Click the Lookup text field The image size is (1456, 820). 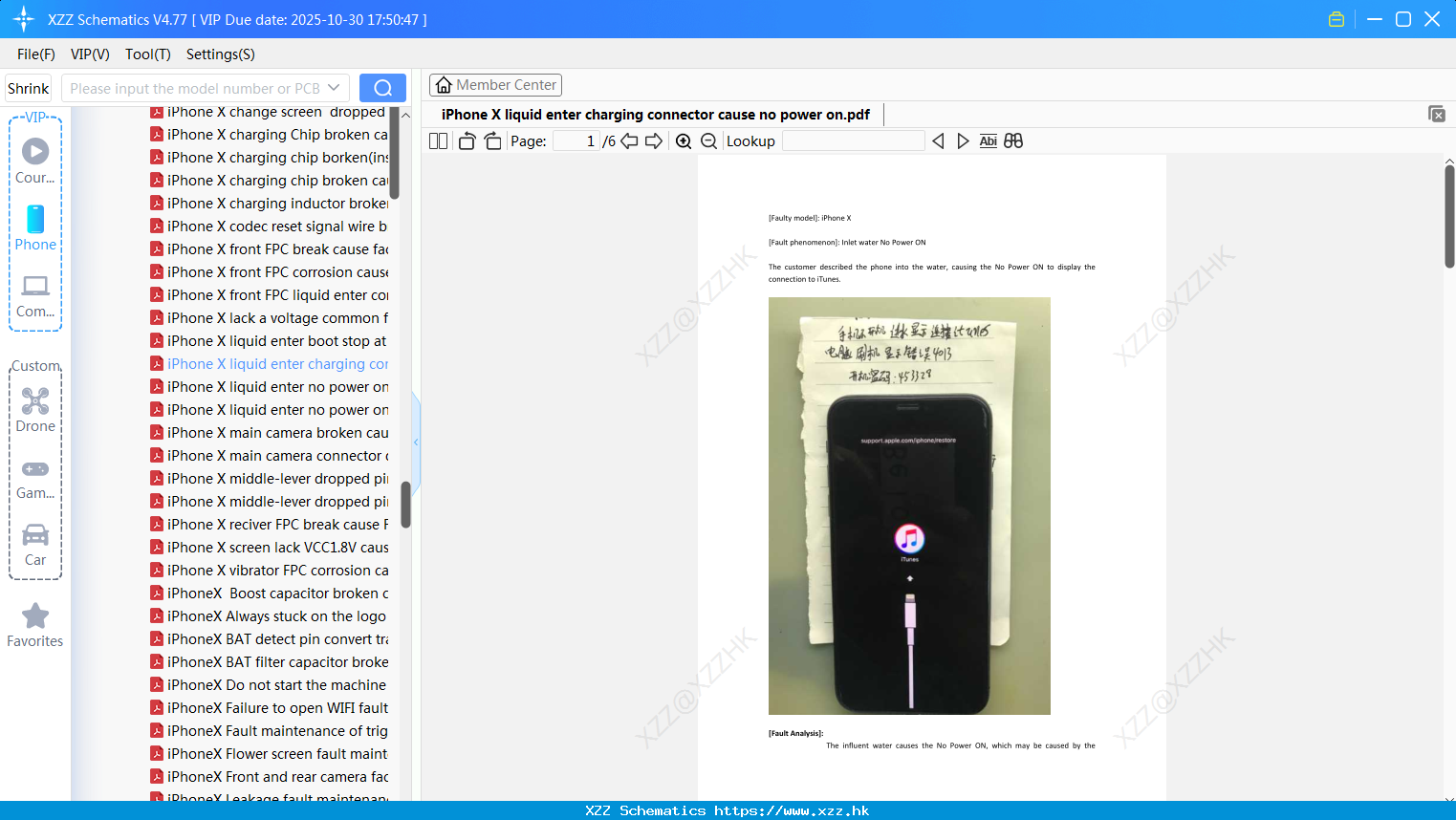pos(854,141)
